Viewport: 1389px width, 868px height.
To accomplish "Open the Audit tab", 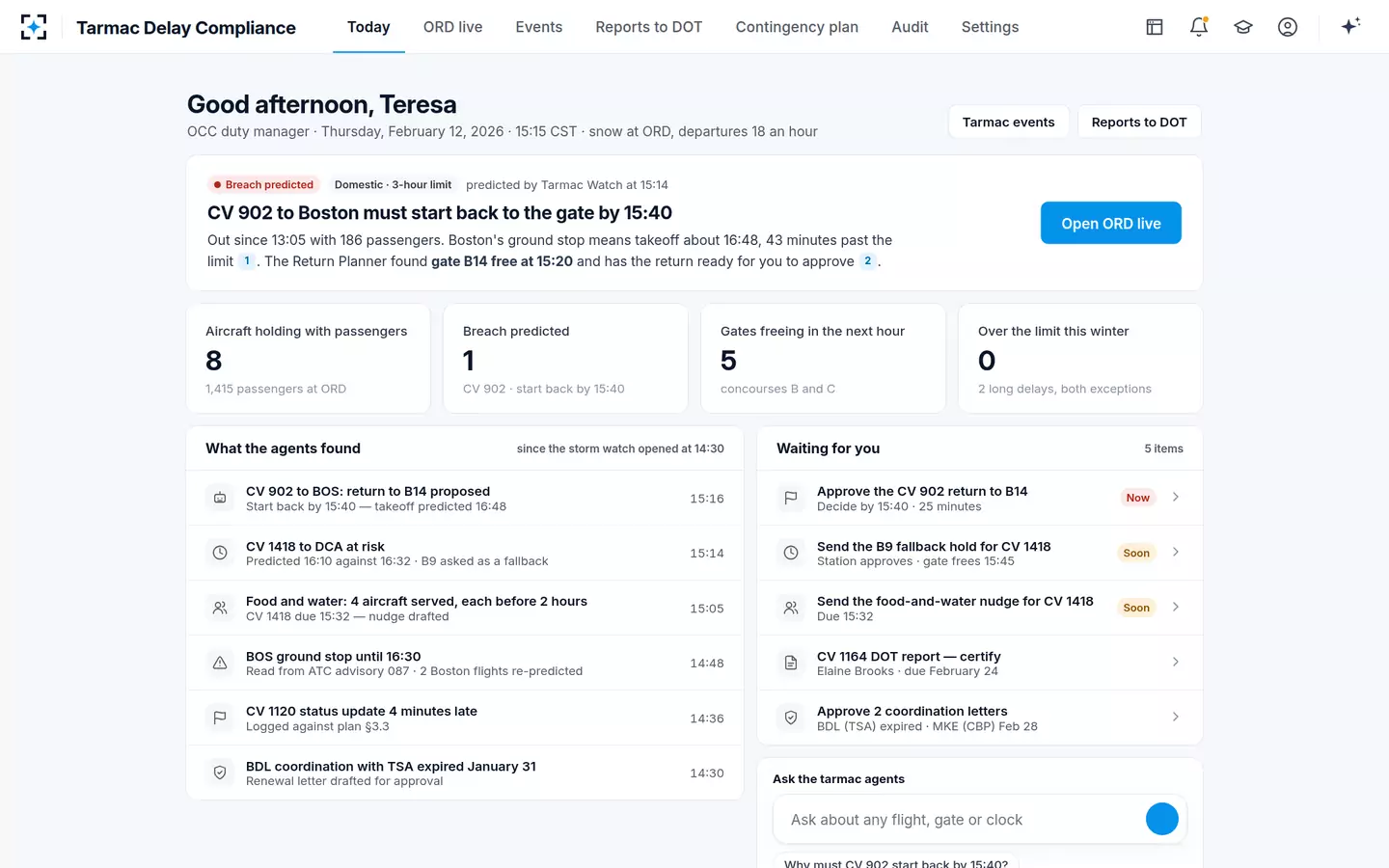I will [910, 27].
